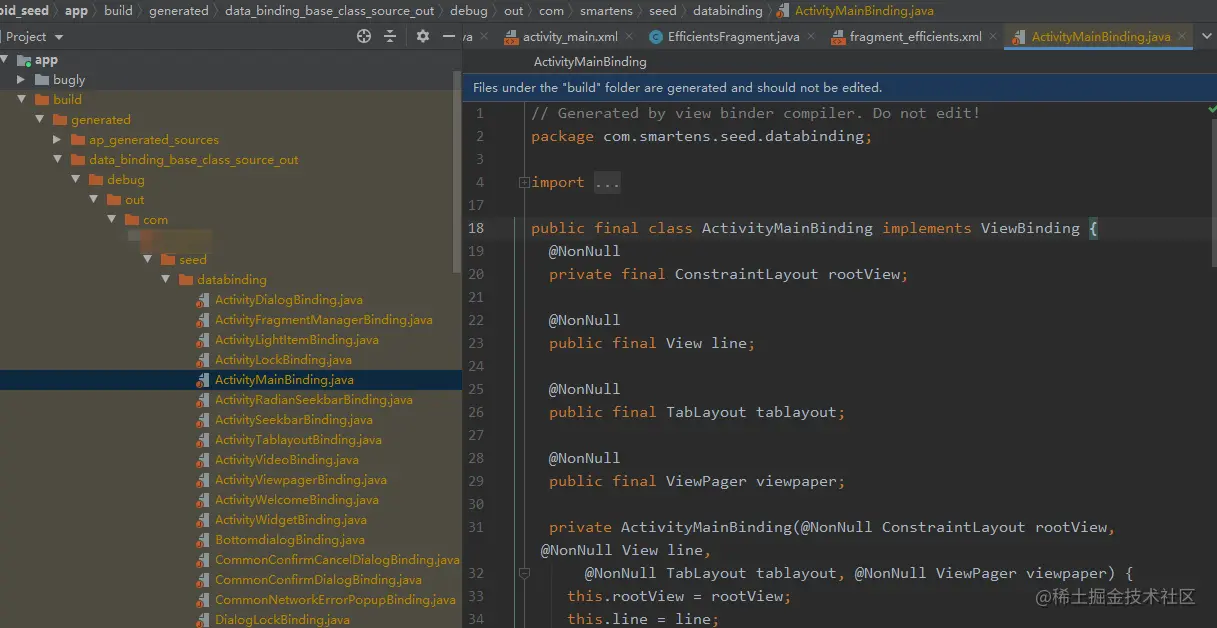Collapse the out folder arrow
1217x628 pixels.
tap(93, 200)
